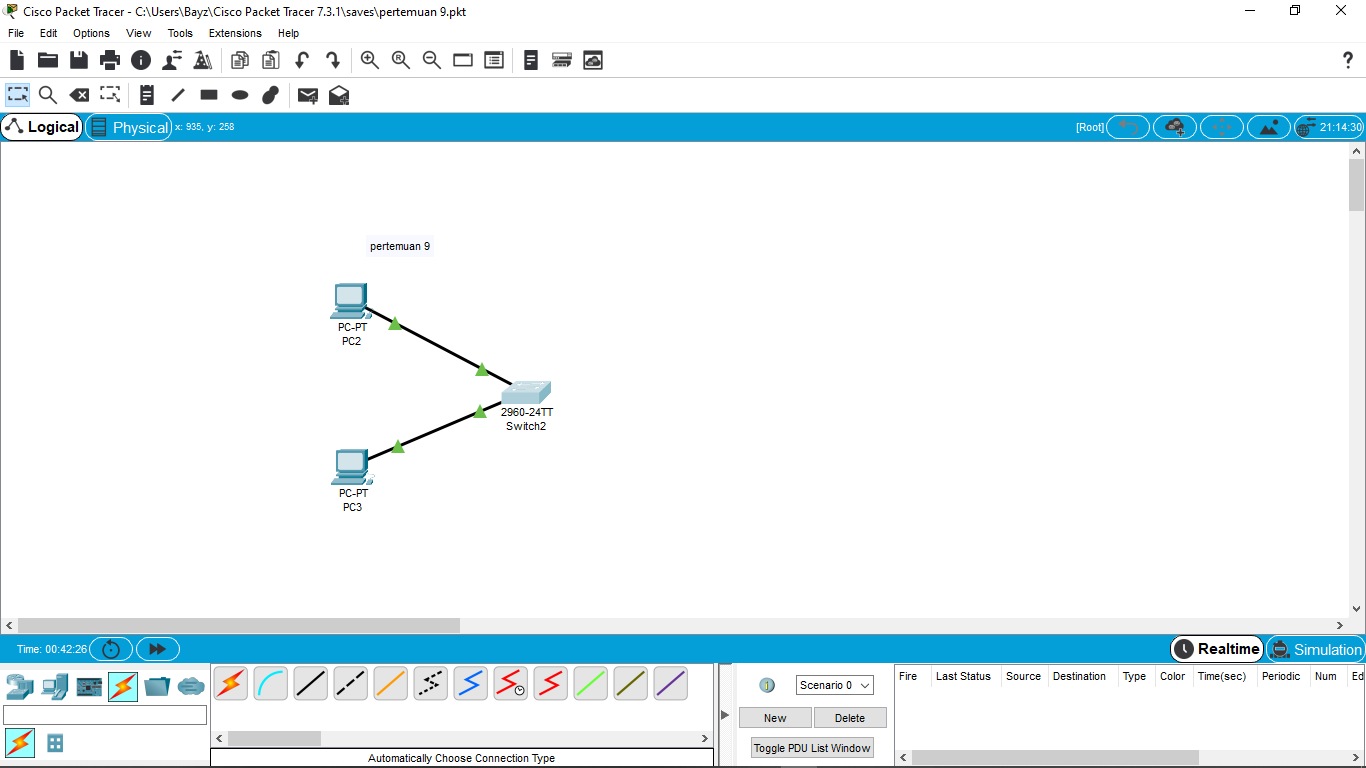This screenshot has height=768, width=1366.
Task: Switch to Realtime mode
Action: (1217, 649)
